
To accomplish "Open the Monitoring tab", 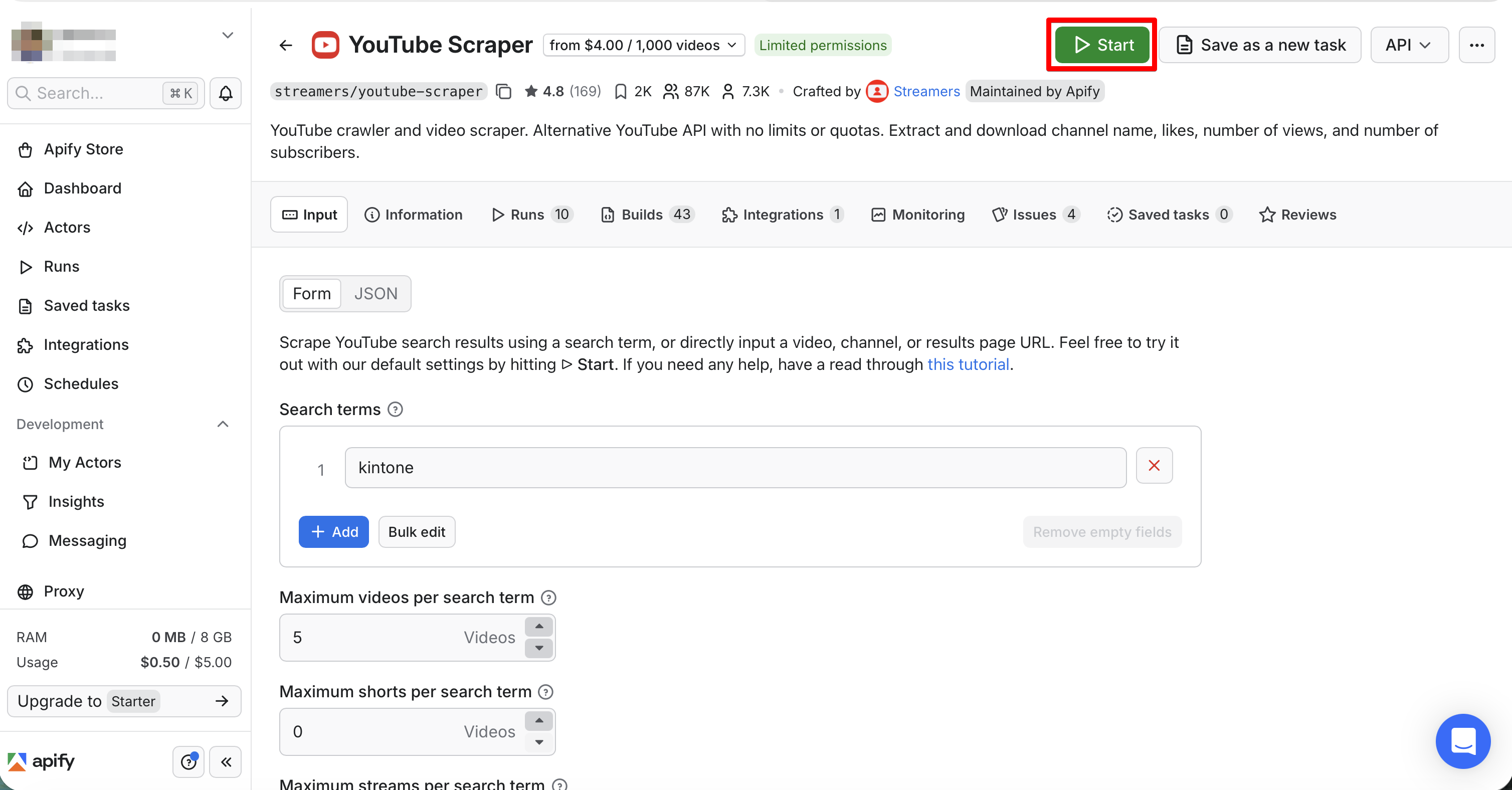I will pos(918,214).
